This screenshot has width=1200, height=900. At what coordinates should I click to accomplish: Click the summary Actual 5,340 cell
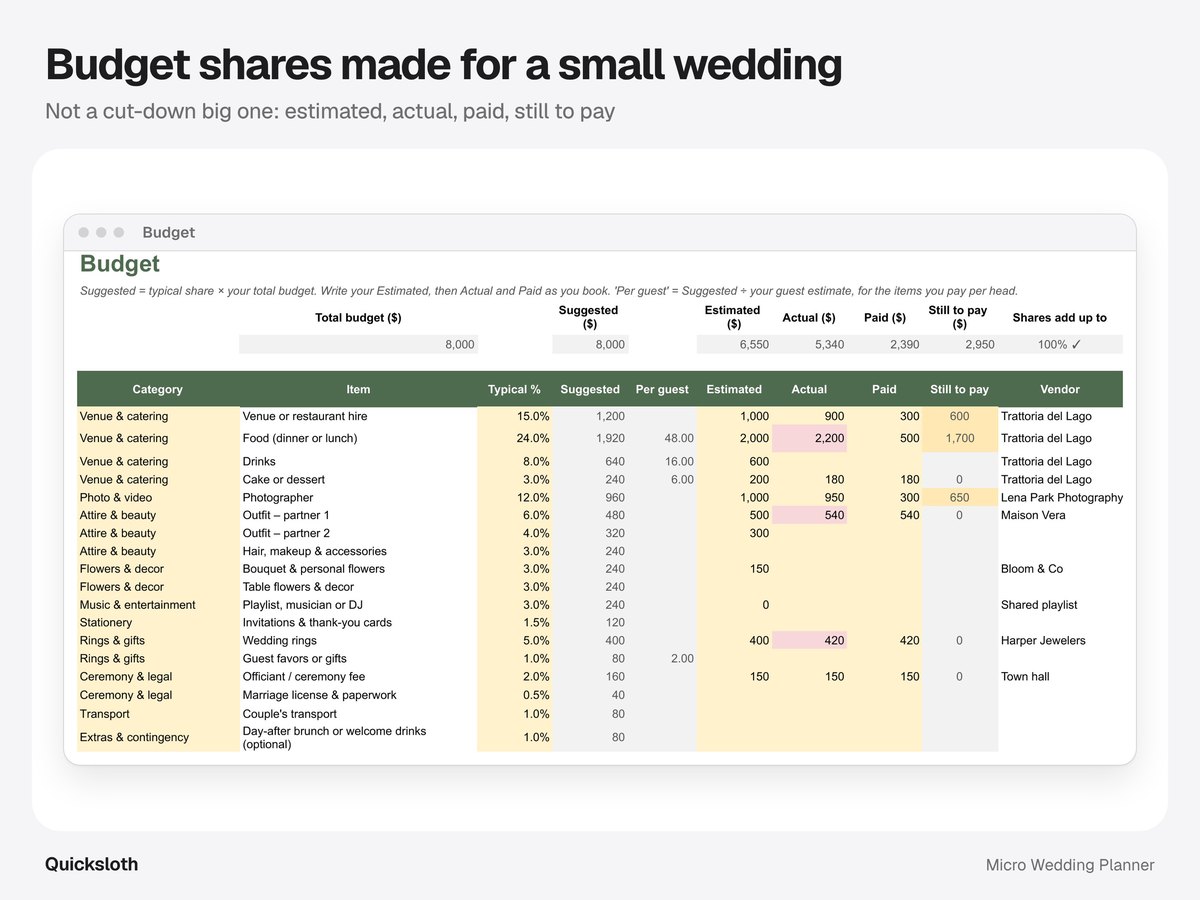coord(809,344)
